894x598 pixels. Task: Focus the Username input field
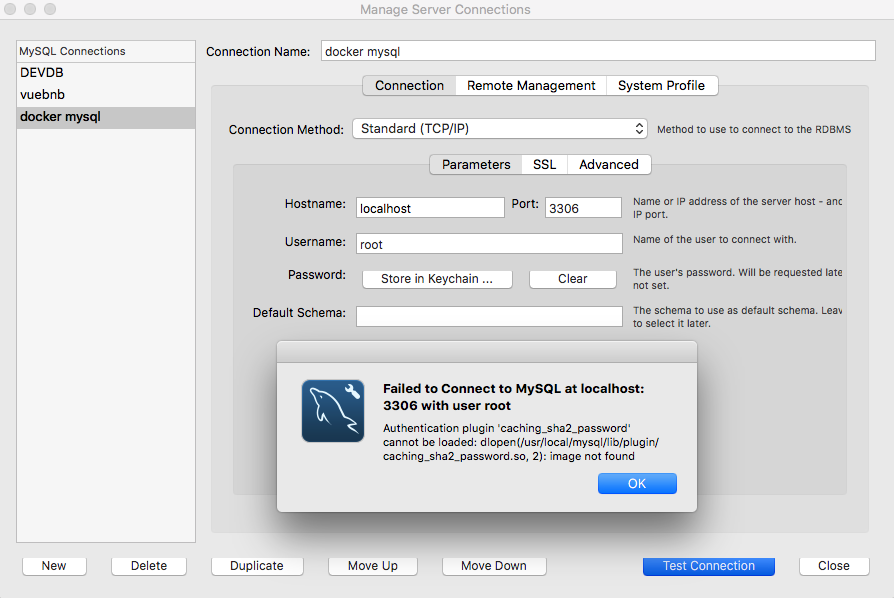click(x=489, y=244)
